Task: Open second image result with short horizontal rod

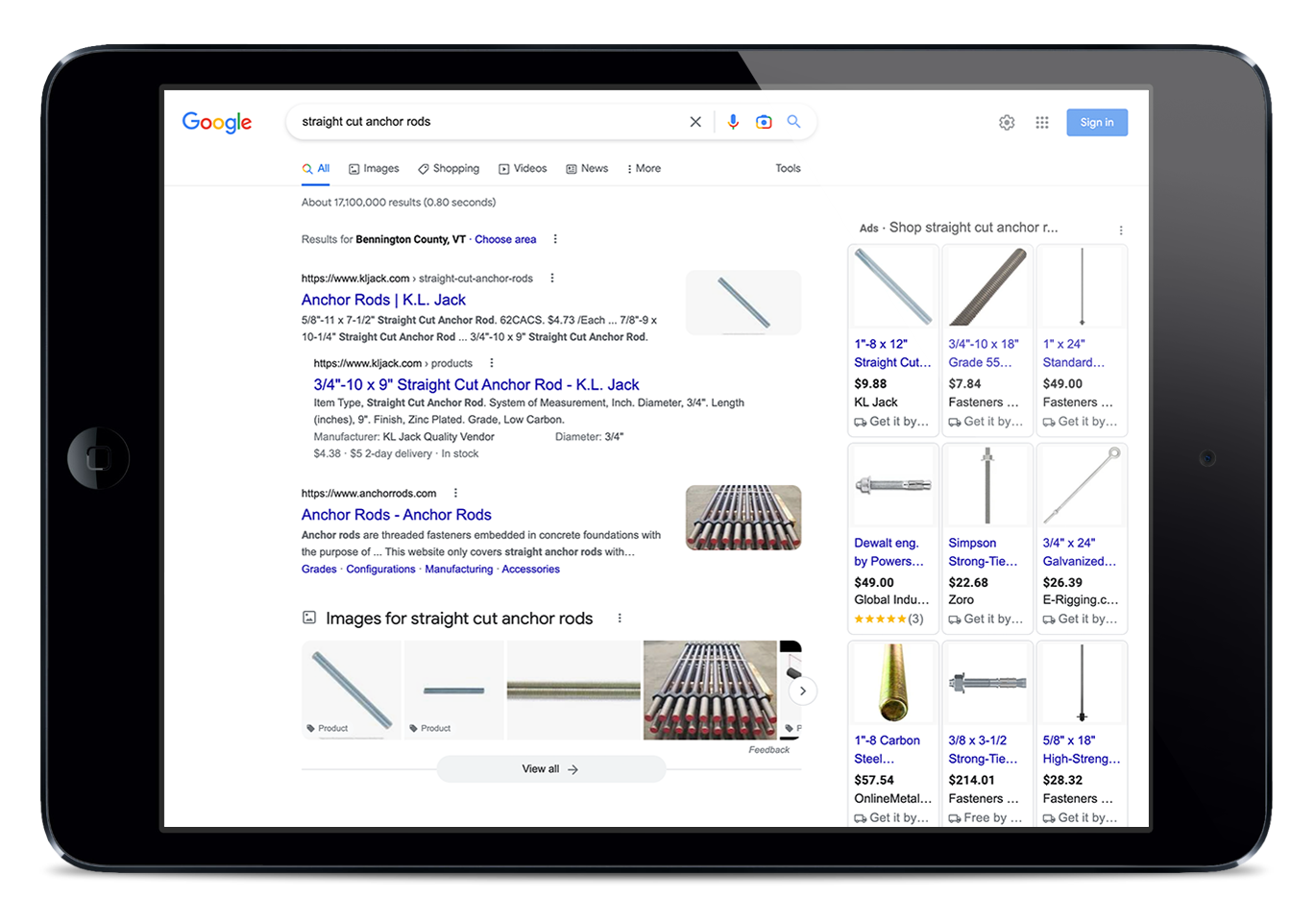Action: (x=454, y=690)
